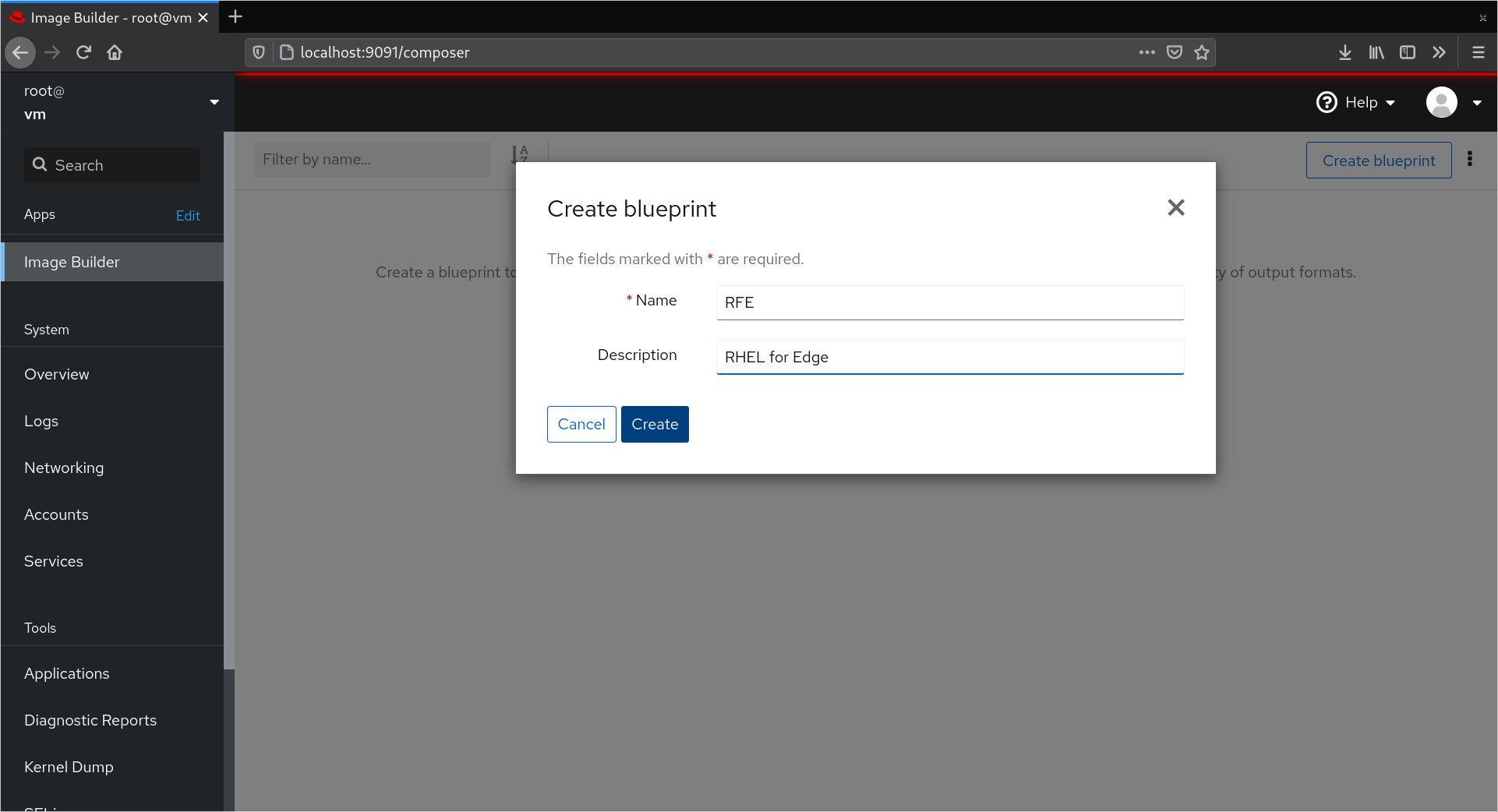Toggle the browser sidebar icon
This screenshot has width=1498, height=812.
tap(1408, 52)
